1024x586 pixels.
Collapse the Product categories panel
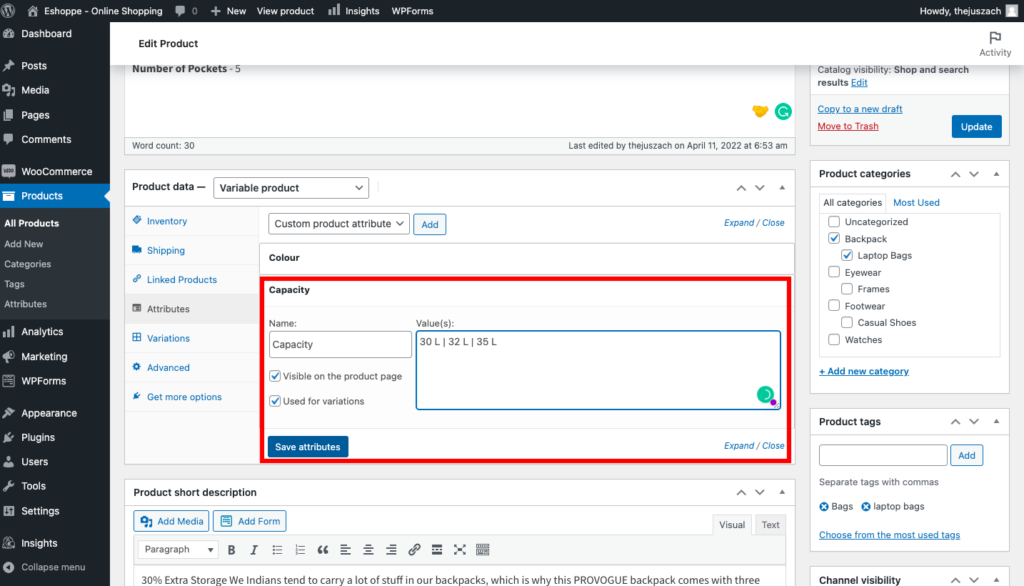(x=996, y=174)
